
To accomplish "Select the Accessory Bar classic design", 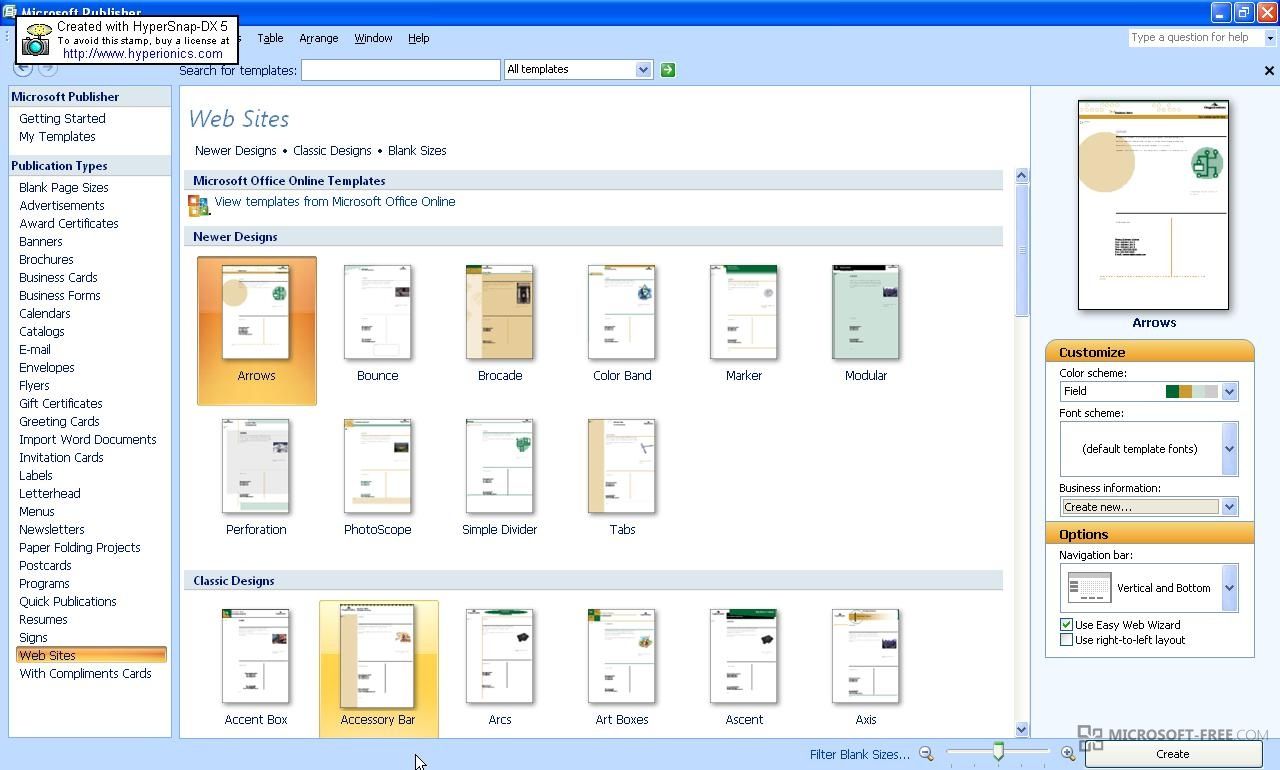I will click(378, 668).
